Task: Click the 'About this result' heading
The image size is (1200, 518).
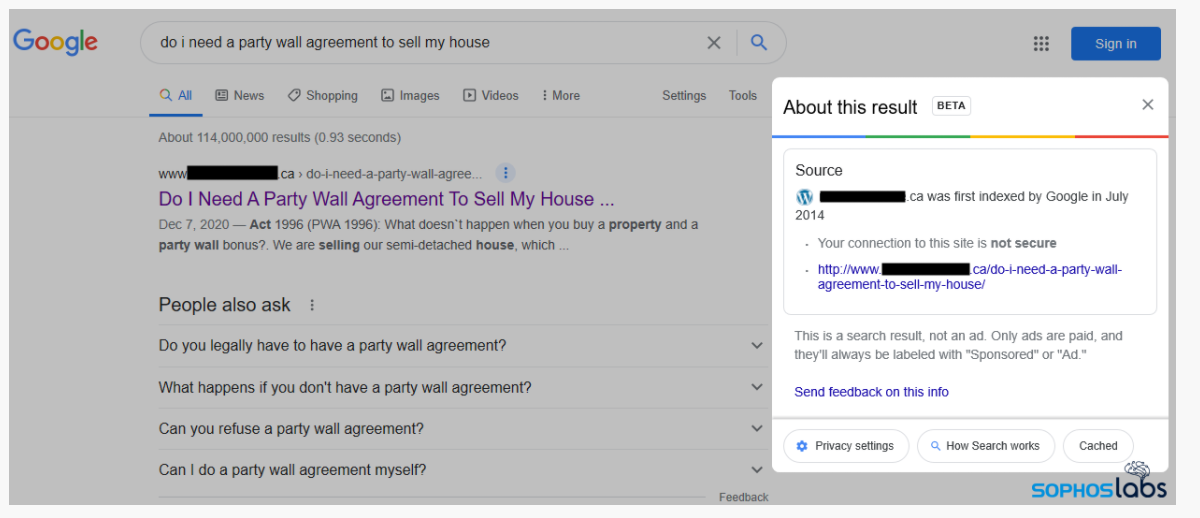Action: [850, 107]
